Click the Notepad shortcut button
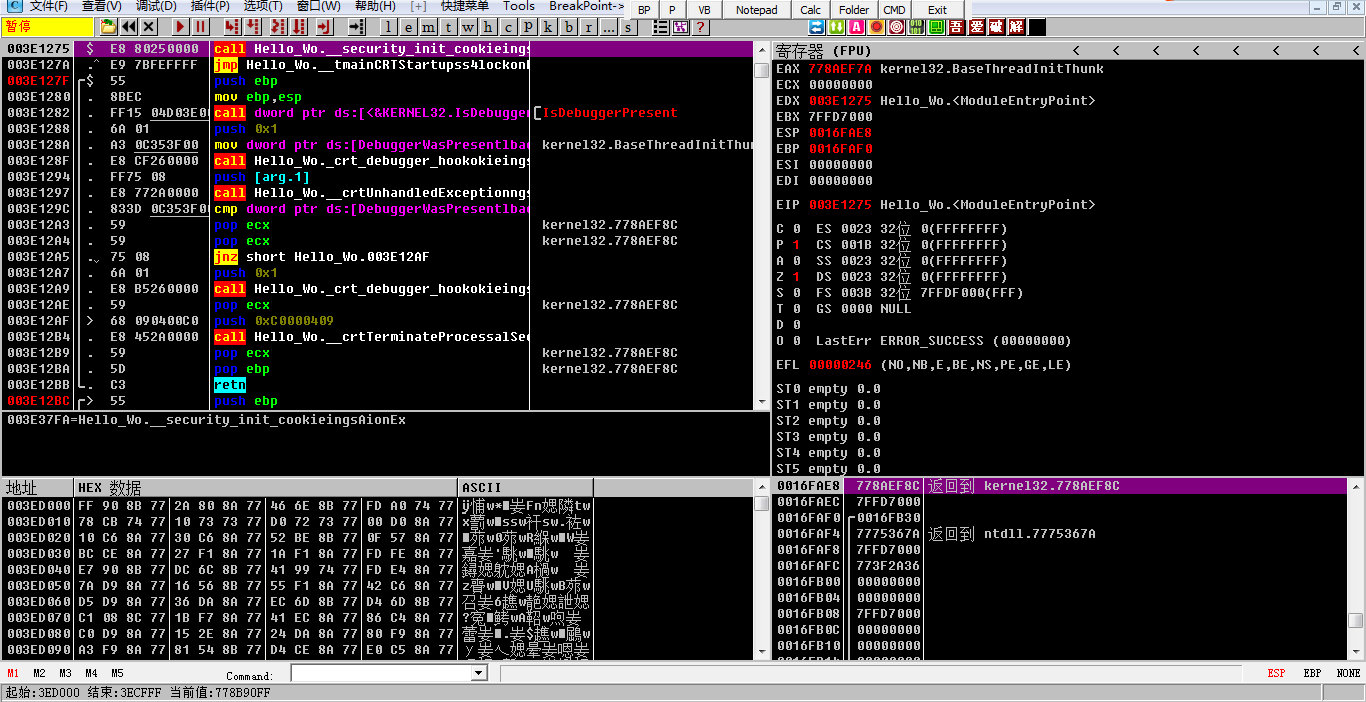Viewport: 1366px width, 702px height. [756, 10]
